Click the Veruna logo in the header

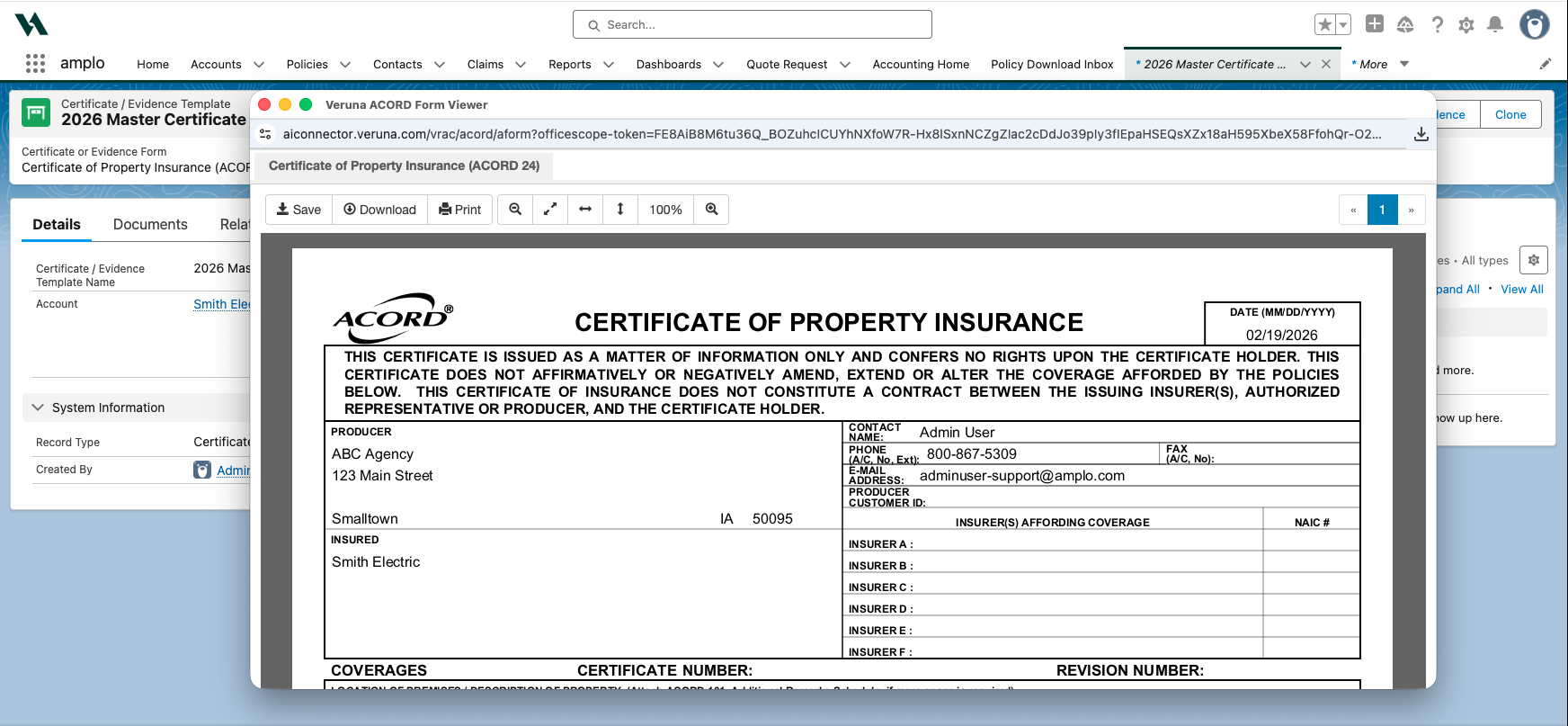point(31,24)
